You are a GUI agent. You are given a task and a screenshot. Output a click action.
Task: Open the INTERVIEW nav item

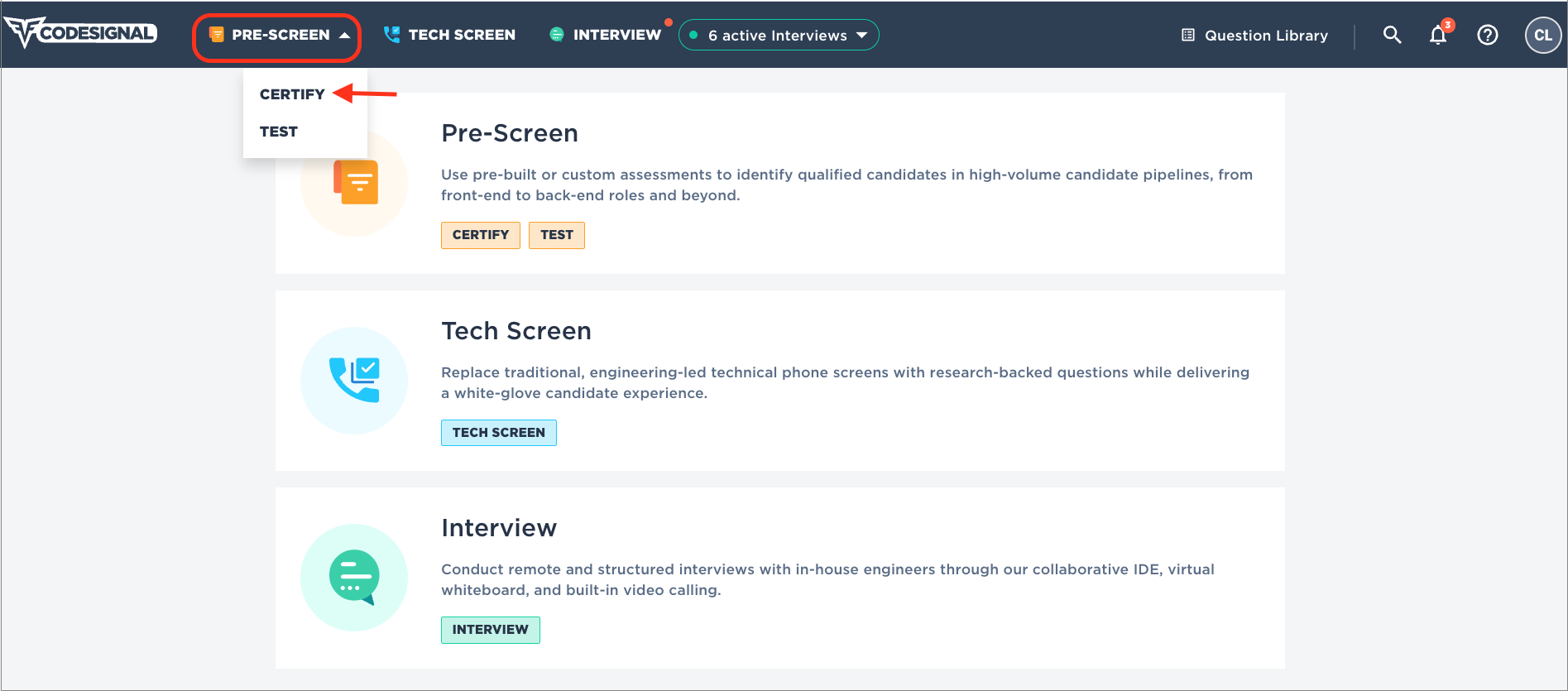click(606, 35)
